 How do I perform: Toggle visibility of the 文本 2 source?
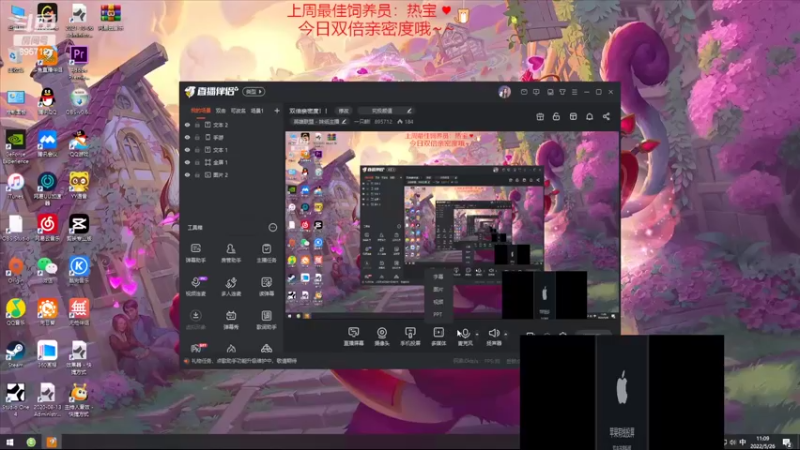[x=187, y=125]
